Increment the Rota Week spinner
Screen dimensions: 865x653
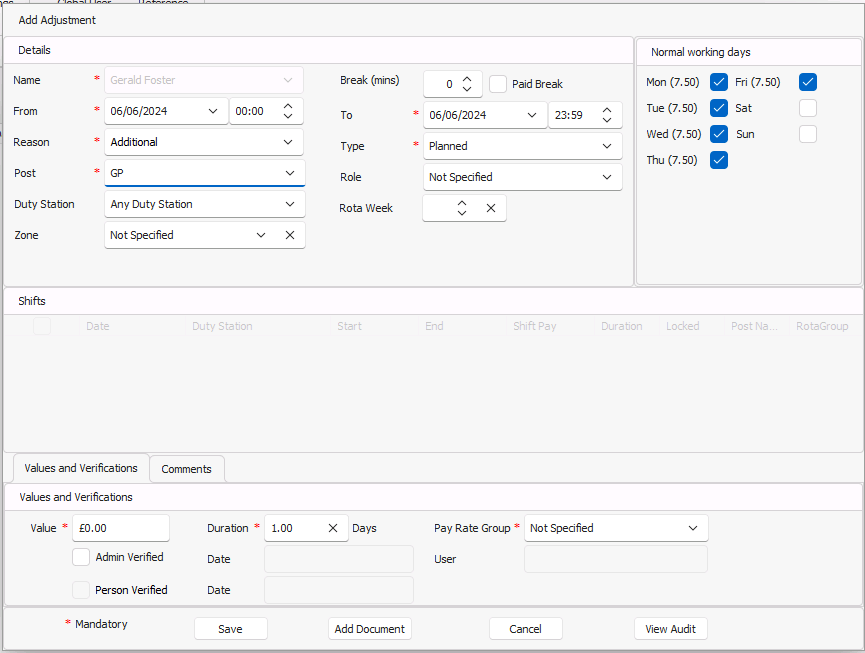[x=461, y=203]
